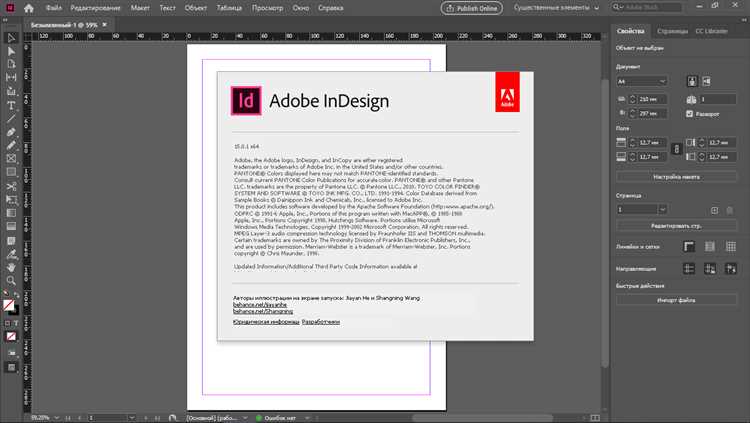
Task: Choose the Hand tool
Action: coord(11,267)
